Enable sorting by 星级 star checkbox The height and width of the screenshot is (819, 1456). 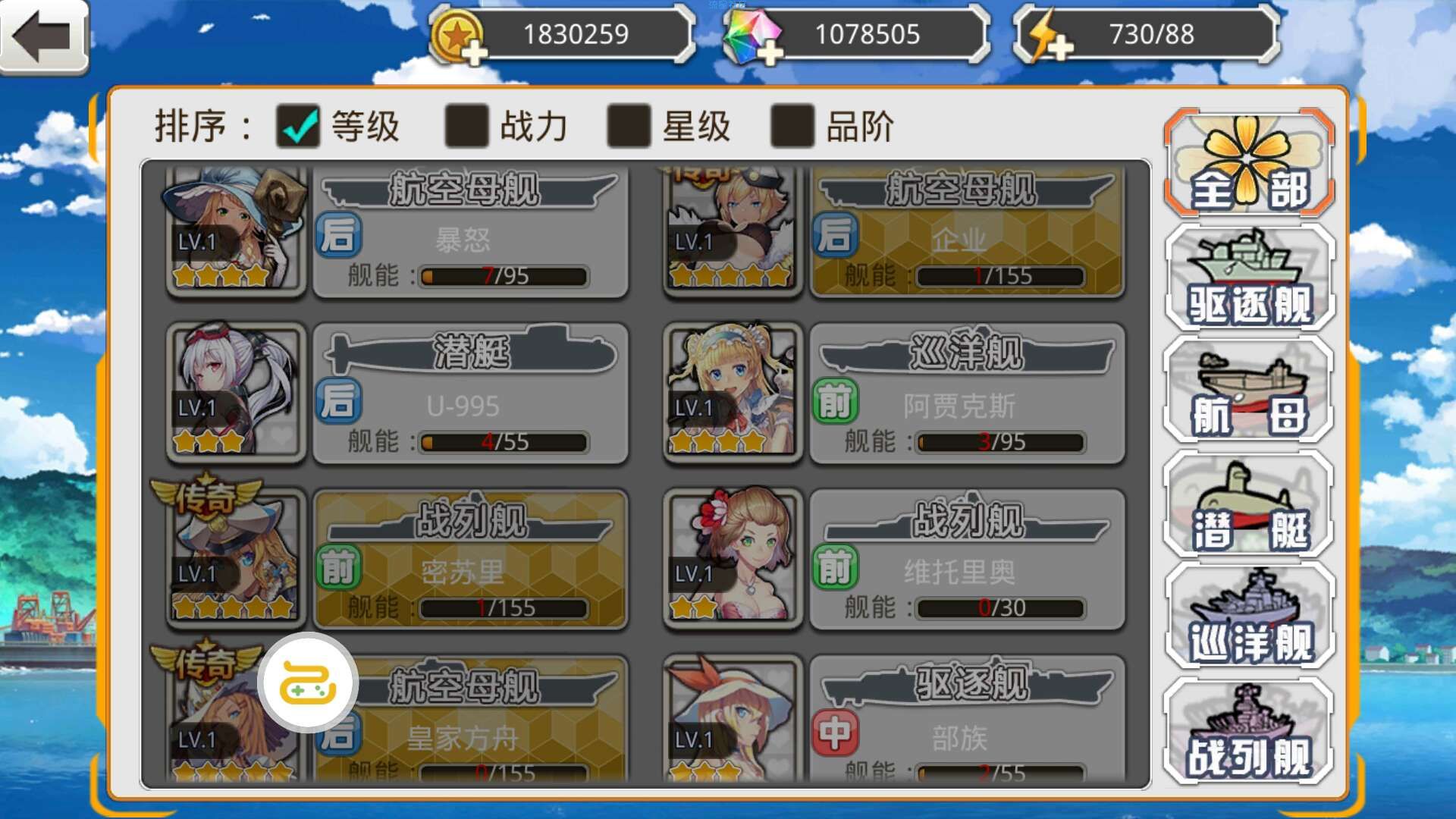[x=629, y=125]
